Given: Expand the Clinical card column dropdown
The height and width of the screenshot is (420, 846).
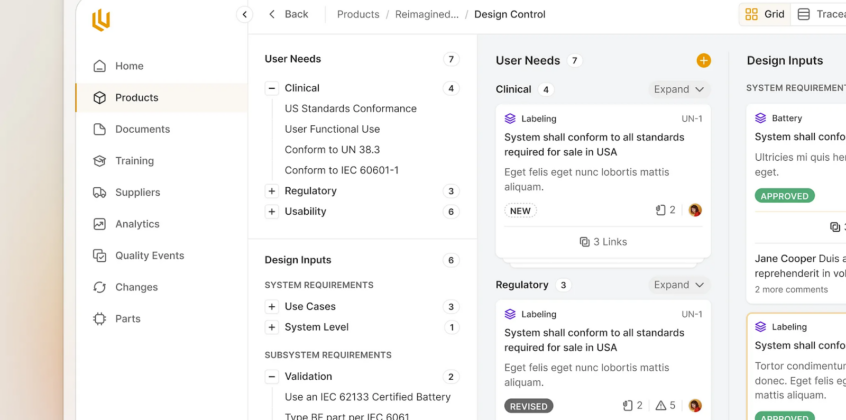Looking at the screenshot, I should (x=679, y=89).
